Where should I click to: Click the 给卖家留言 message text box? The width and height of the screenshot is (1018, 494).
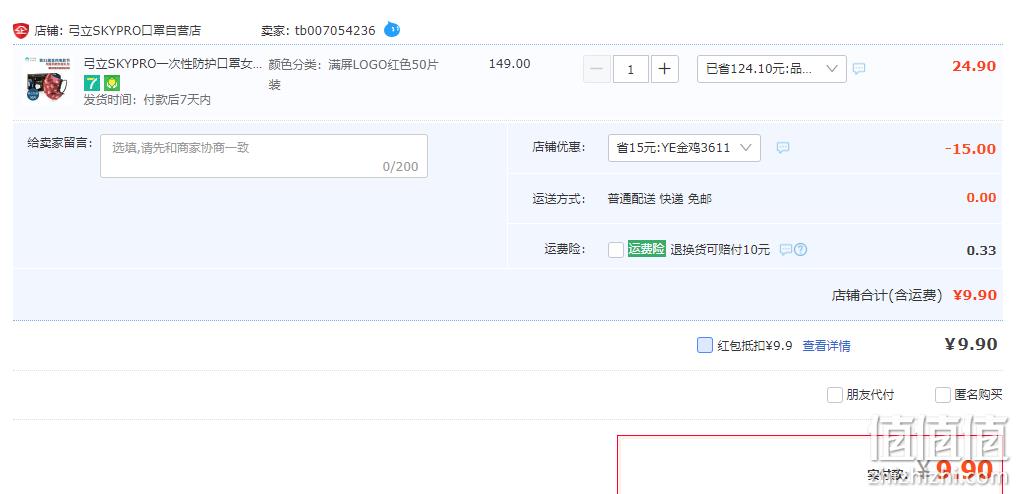tap(264, 156)
